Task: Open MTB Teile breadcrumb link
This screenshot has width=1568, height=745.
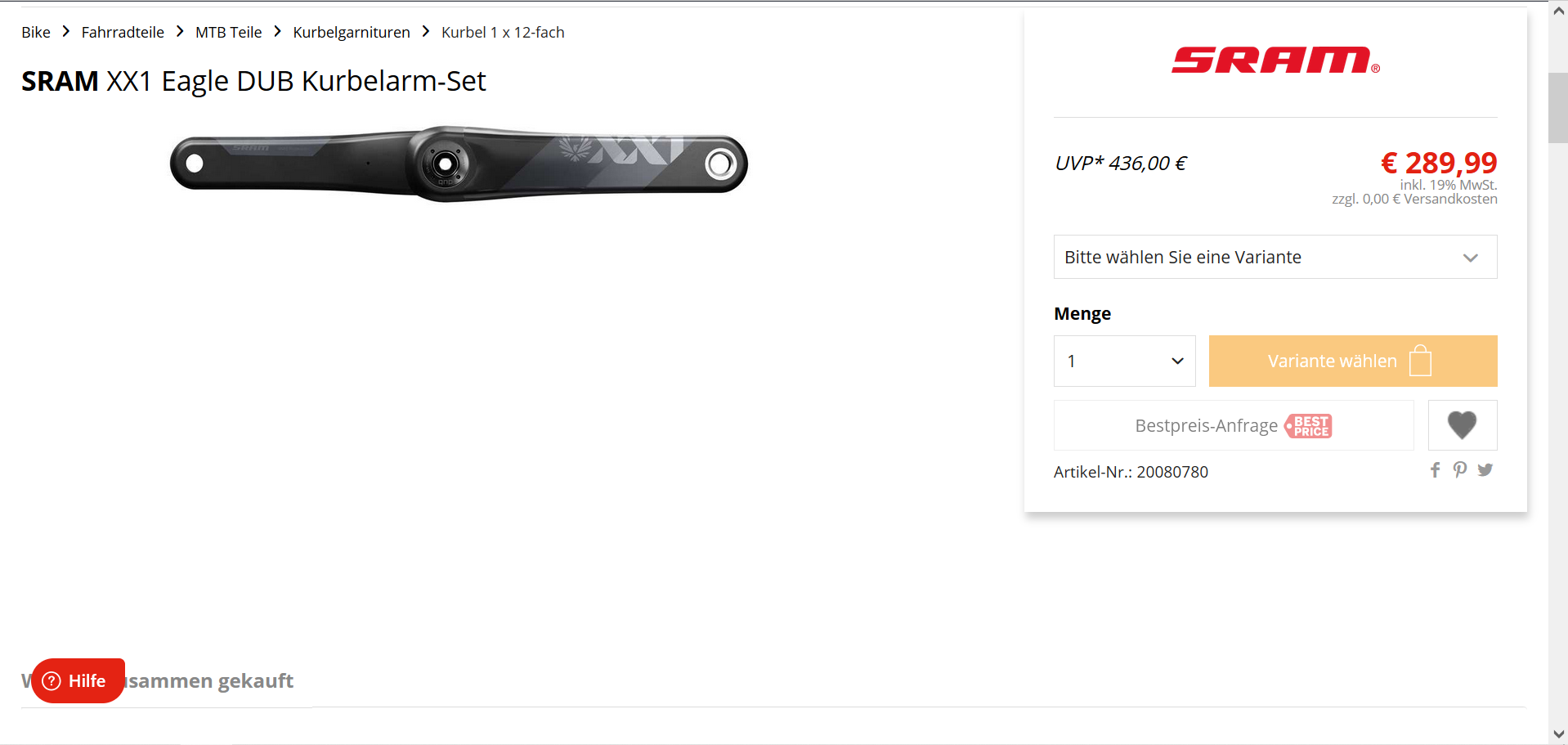Action: pyautogui.click(x=229, y=32)
